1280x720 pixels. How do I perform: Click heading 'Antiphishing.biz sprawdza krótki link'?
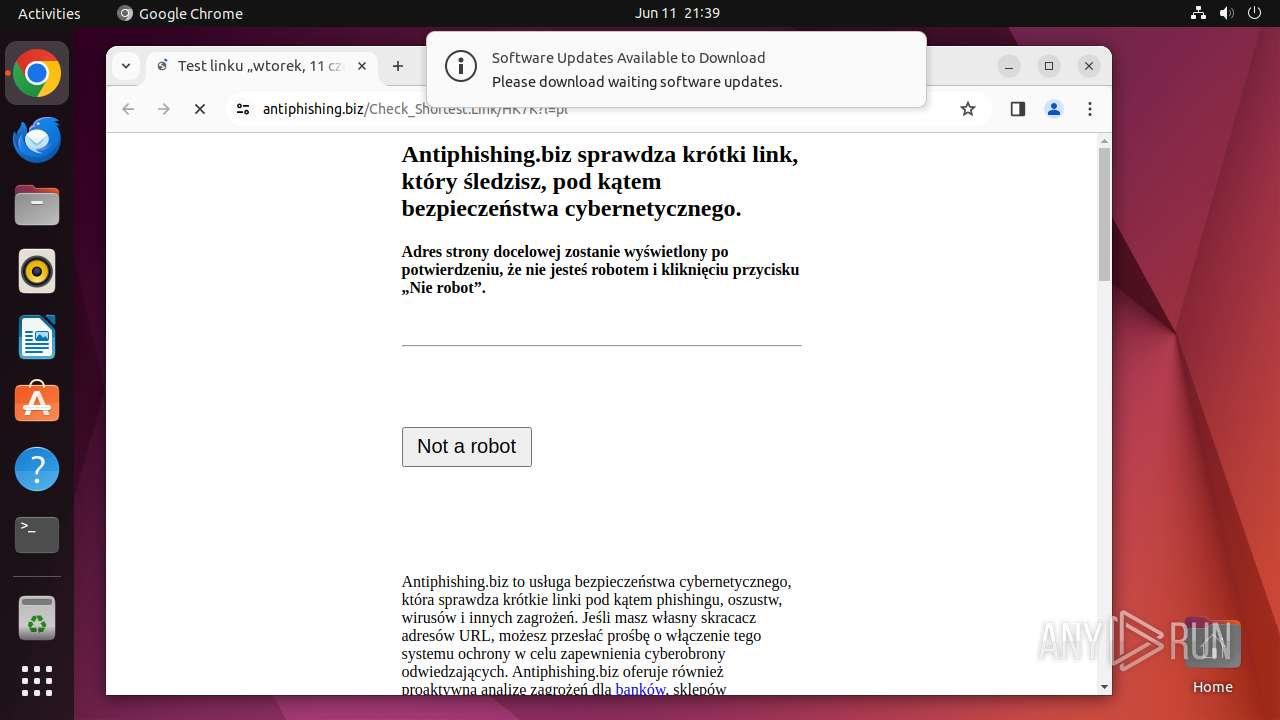[x=600, y=182]
